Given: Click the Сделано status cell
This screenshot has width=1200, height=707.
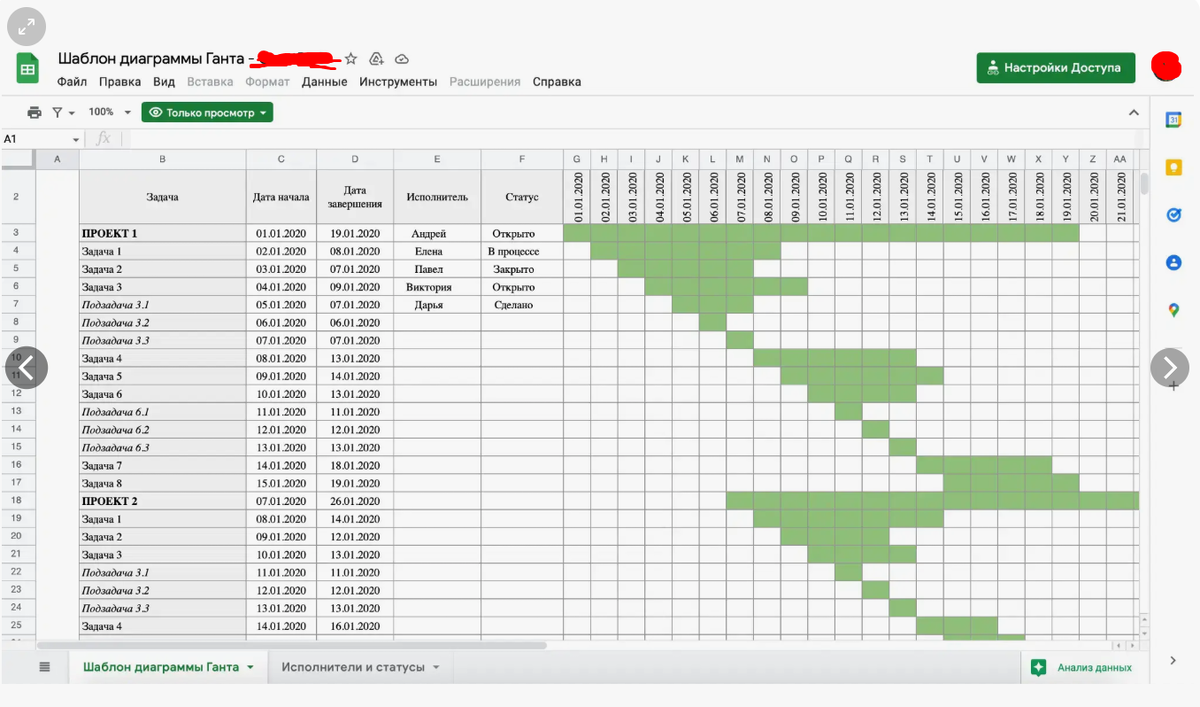Looking at the screenshot, I should click(x=522, y=305).
